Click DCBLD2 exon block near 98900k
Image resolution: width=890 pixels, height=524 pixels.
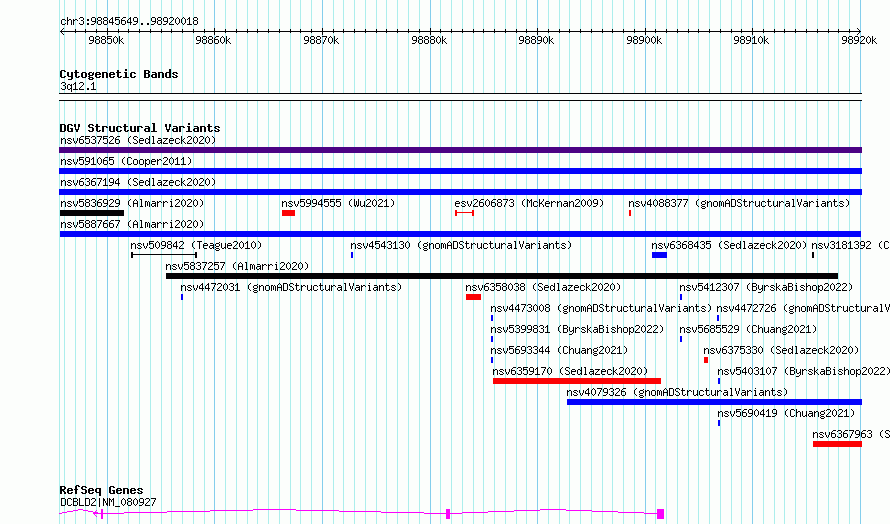coord(660,514)
